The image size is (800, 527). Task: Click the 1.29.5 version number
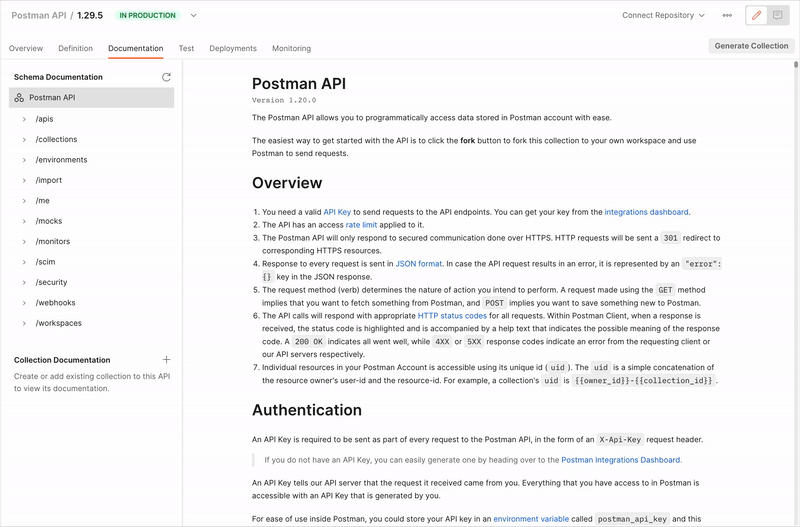click(90, 15)
